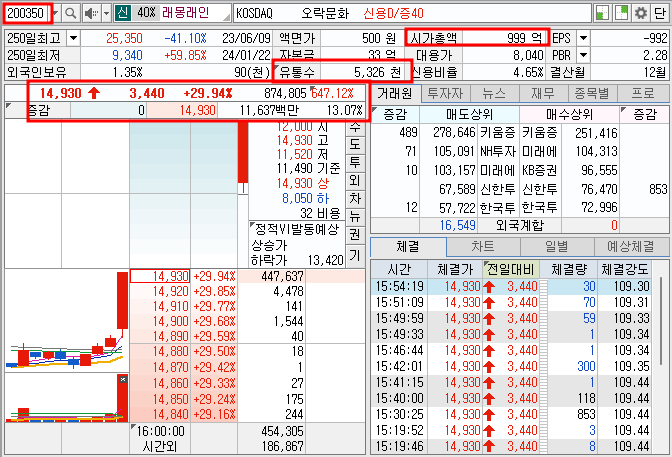Click the 유통수 label cell
672x457 pixels.
pyautogui.click(x=297, y=72)
